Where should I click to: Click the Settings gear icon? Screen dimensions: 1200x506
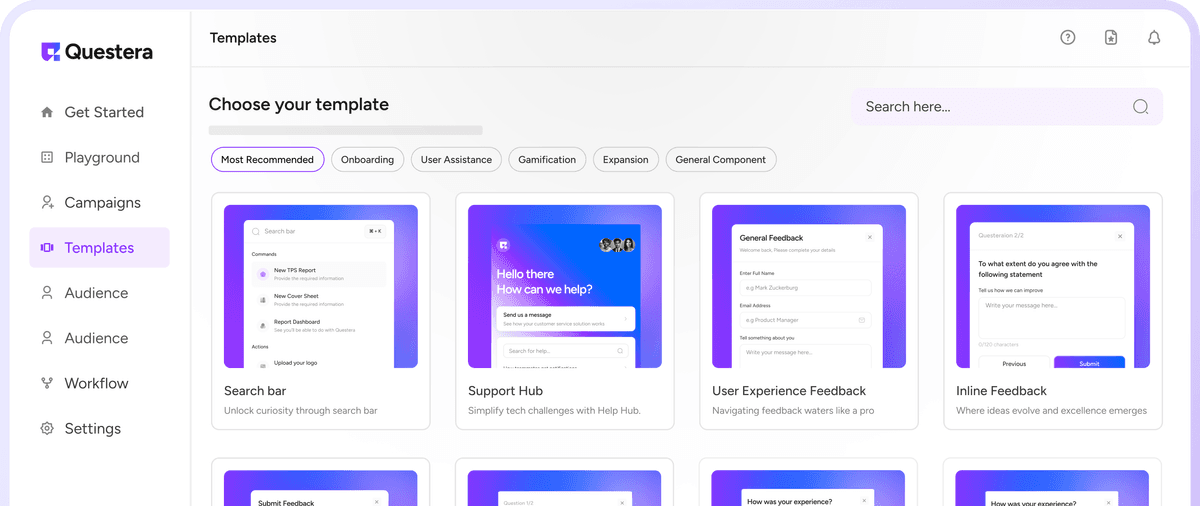tap(47, 428)
